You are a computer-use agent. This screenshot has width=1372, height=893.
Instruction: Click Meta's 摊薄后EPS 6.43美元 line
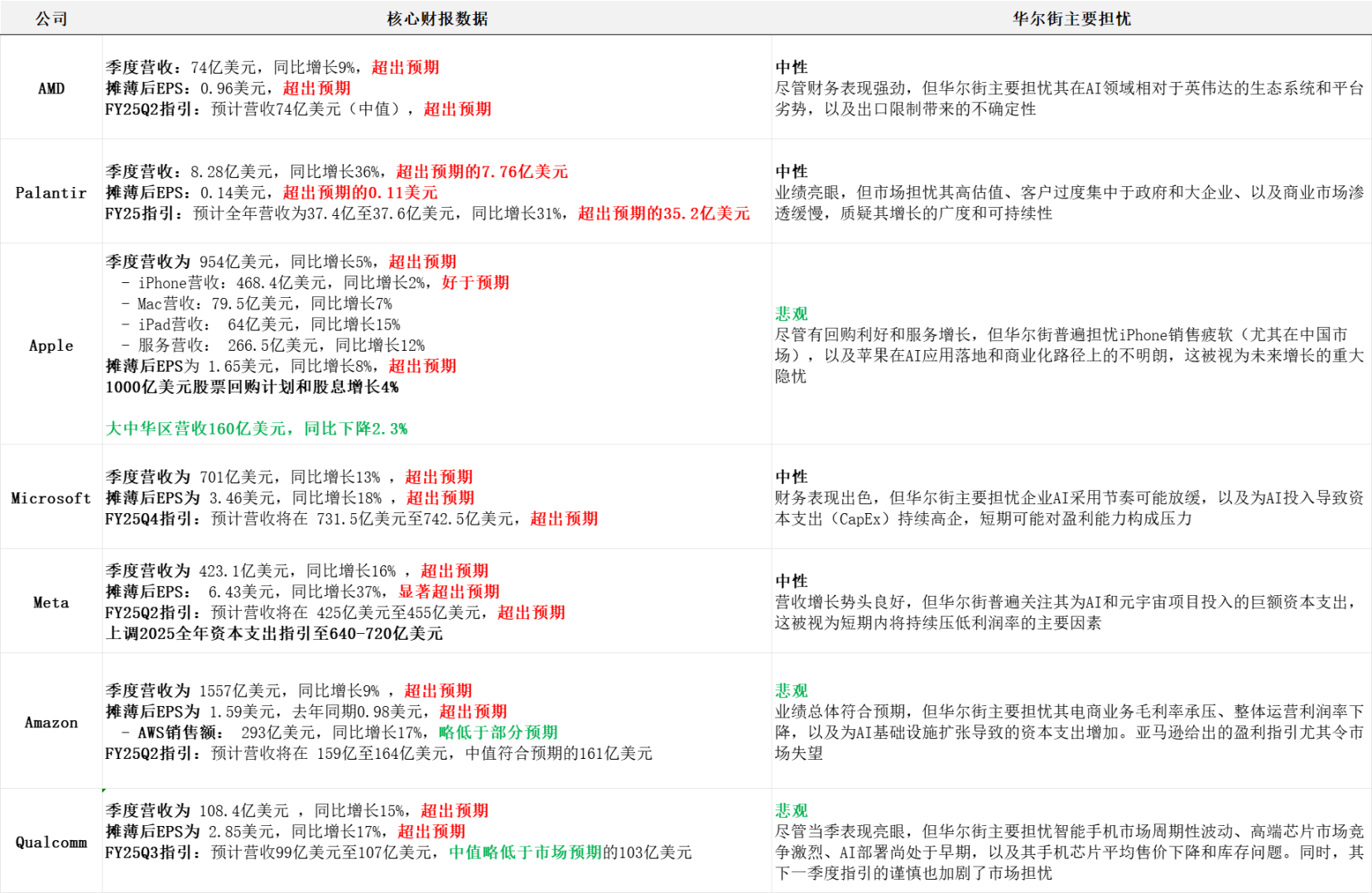click(302, 591)
